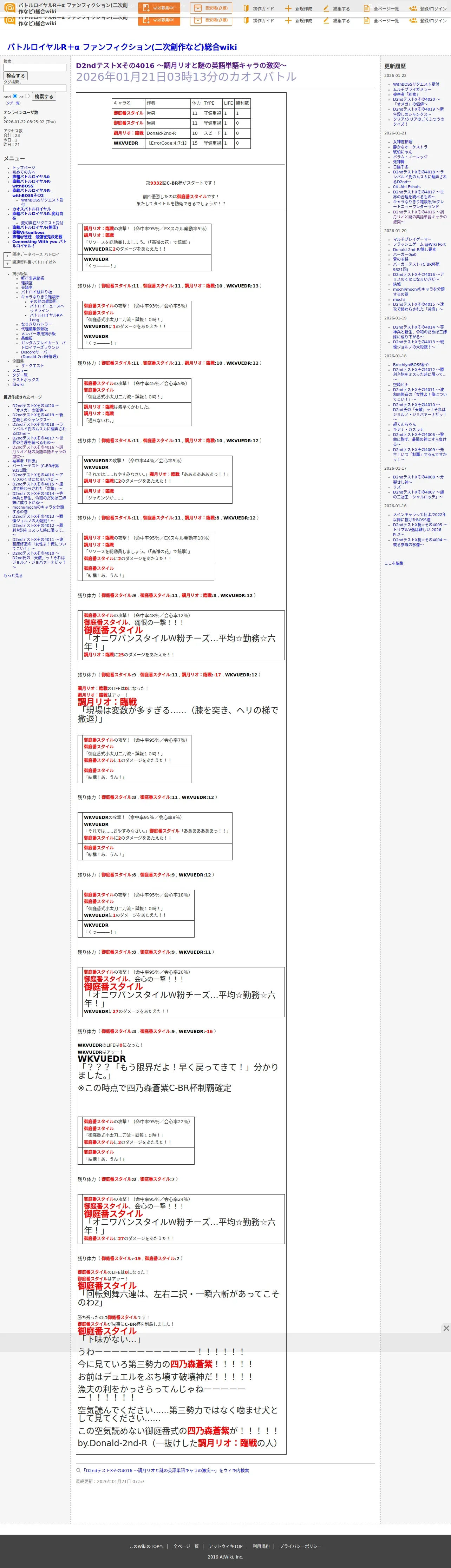The image size is (451, 1568).
Task: Open マルチプレイゲーマー link
Action: coord(412,239)
